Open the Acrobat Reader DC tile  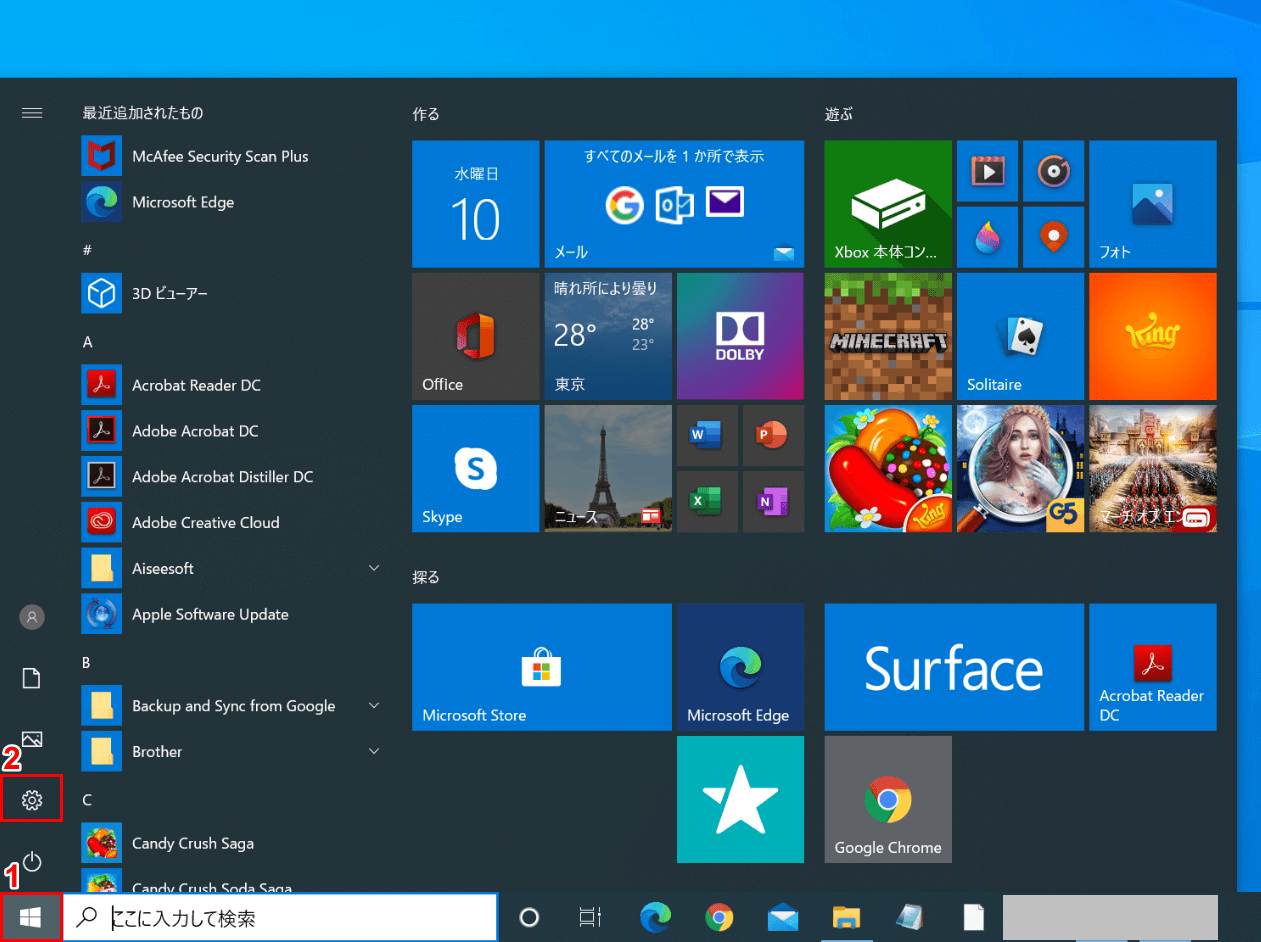(x=1153, y=667)
